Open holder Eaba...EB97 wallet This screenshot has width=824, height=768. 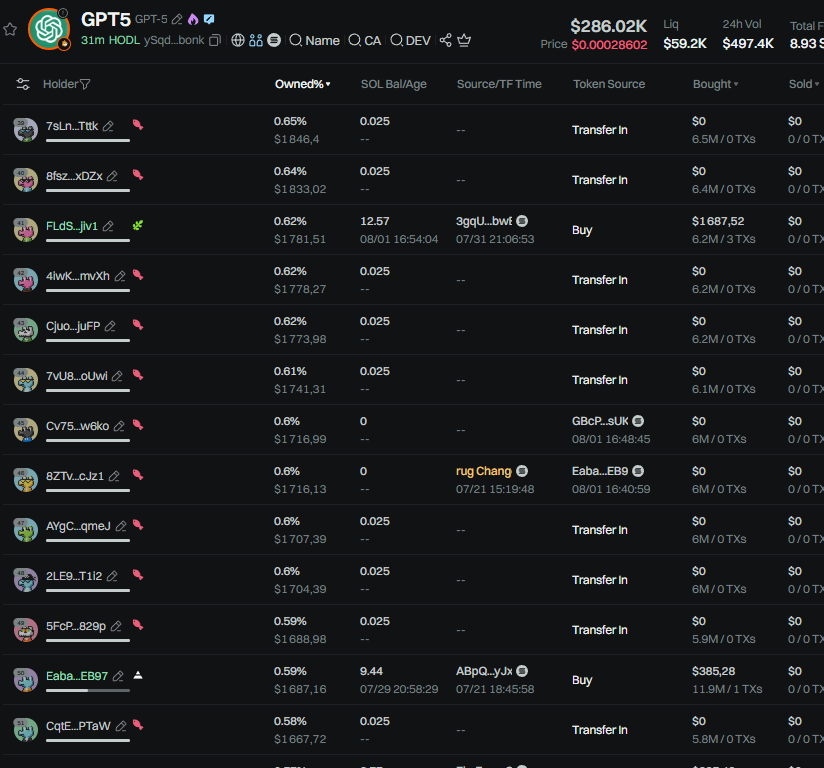77,676
